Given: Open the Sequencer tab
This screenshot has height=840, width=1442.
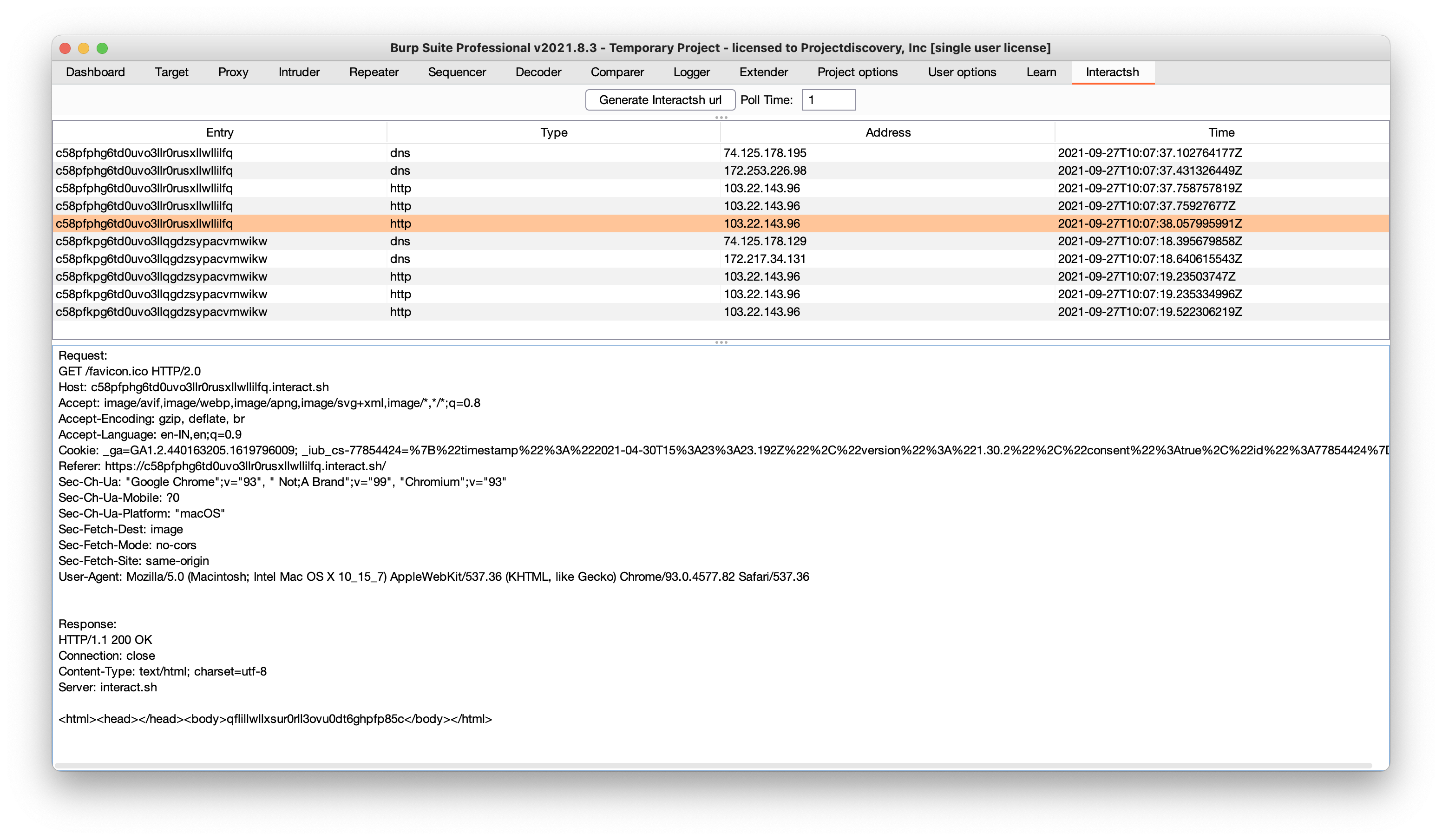Looking at the screenshot, I should (x=457, y=72).
